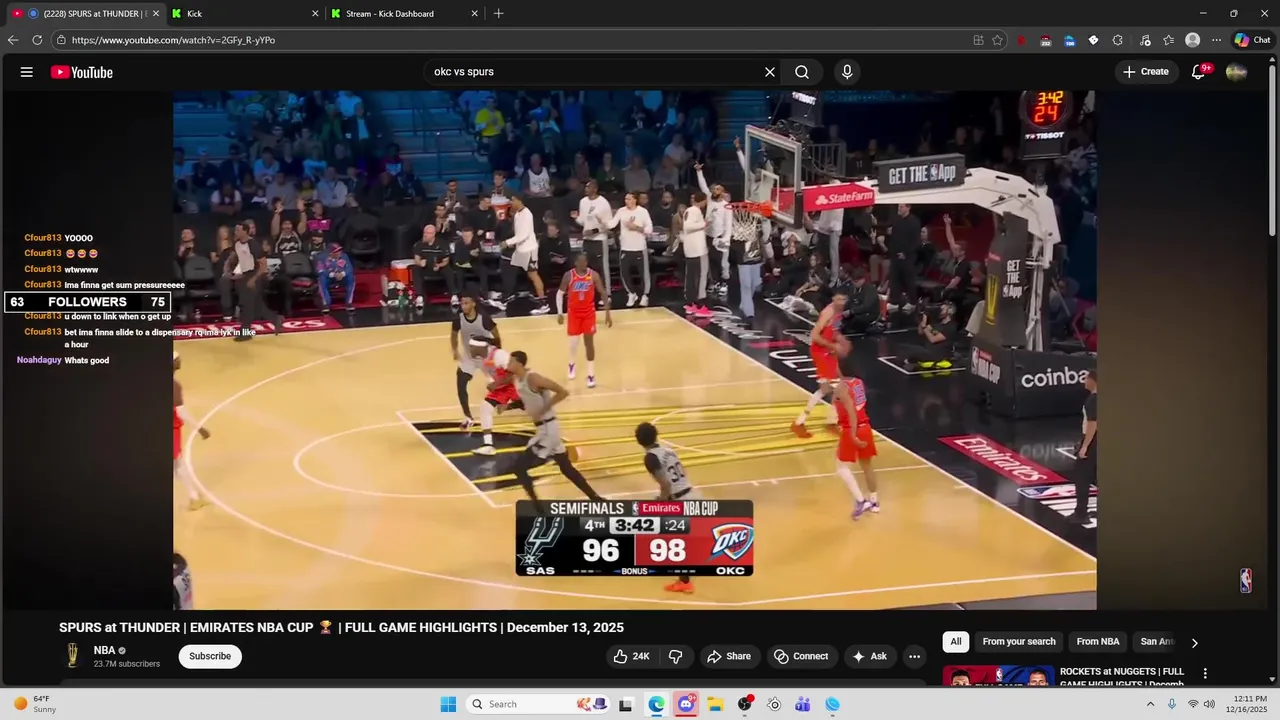The width and height of the screenshot is (1280, 720).
Task: Search with your voice microphone button
Action: click(847, 72)
